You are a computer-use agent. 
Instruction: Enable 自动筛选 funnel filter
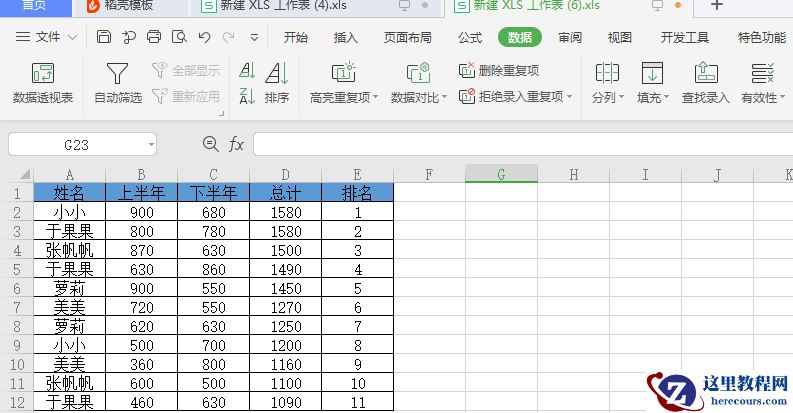pyautogui.click(x=117, y=83)
